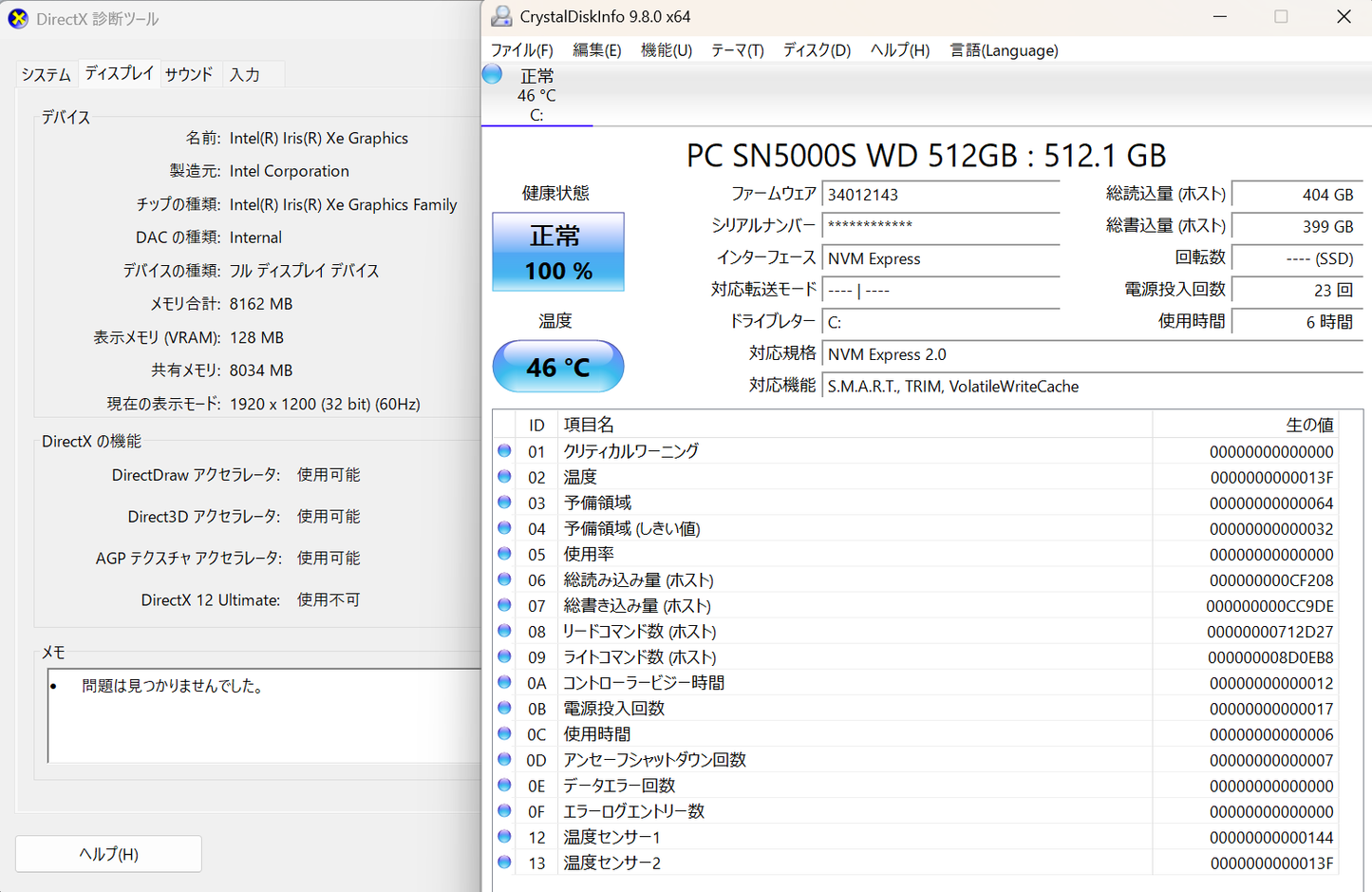Click the ファームウェア field showing 34012143

point(941,195)
